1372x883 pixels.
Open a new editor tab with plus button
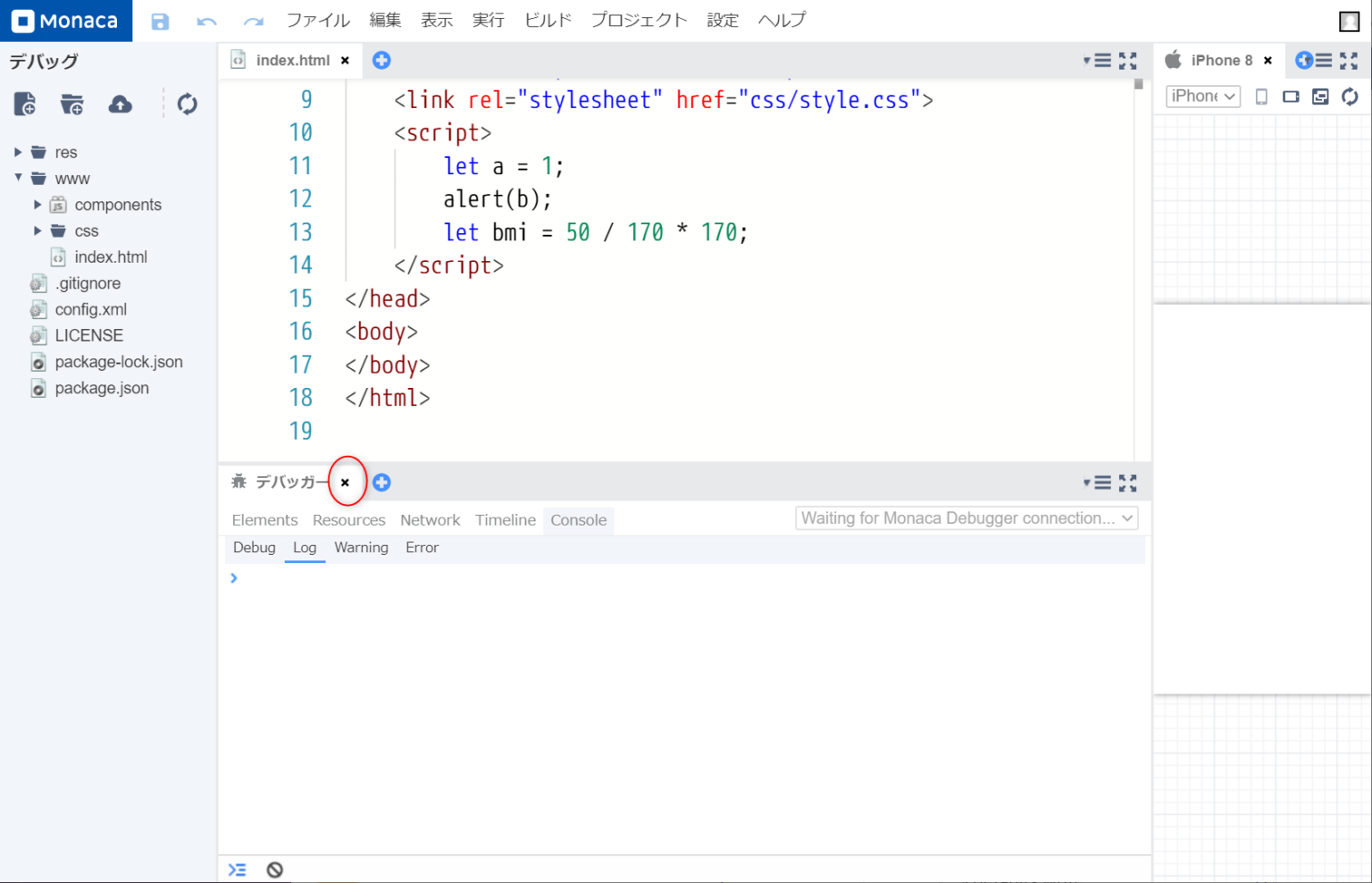381,60
